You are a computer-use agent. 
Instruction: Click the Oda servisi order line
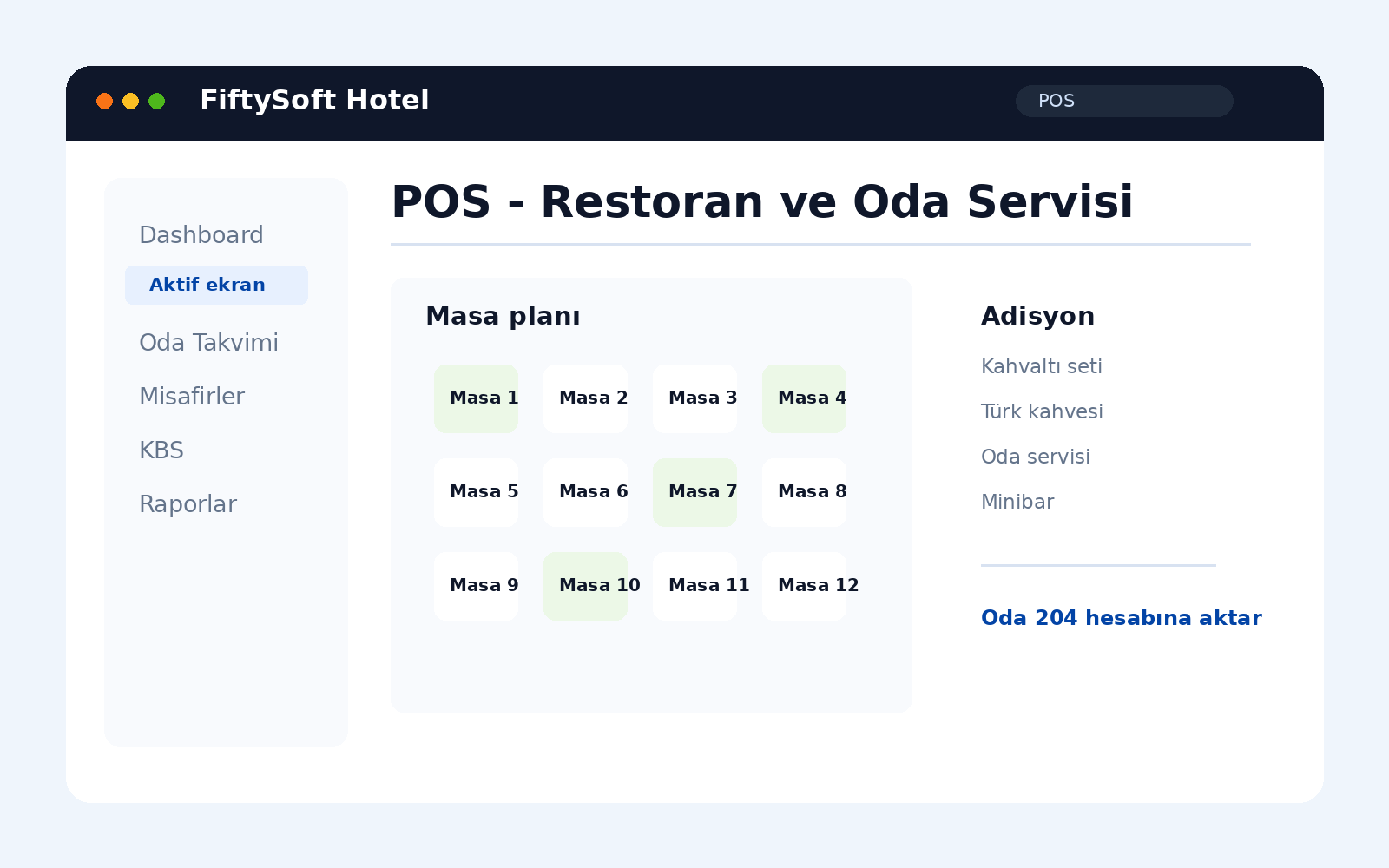[1035, 457]
